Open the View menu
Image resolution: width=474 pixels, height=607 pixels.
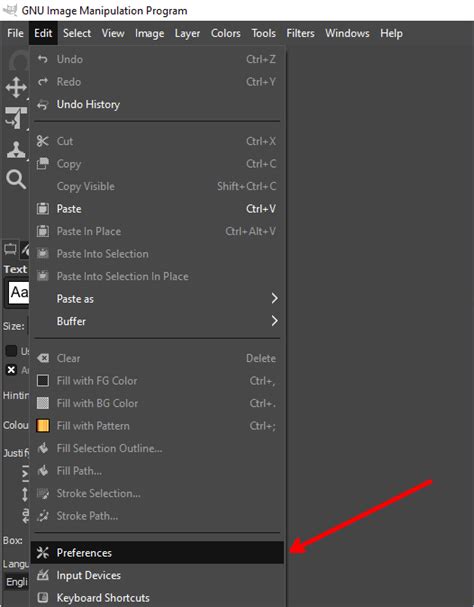pos(113,33)
